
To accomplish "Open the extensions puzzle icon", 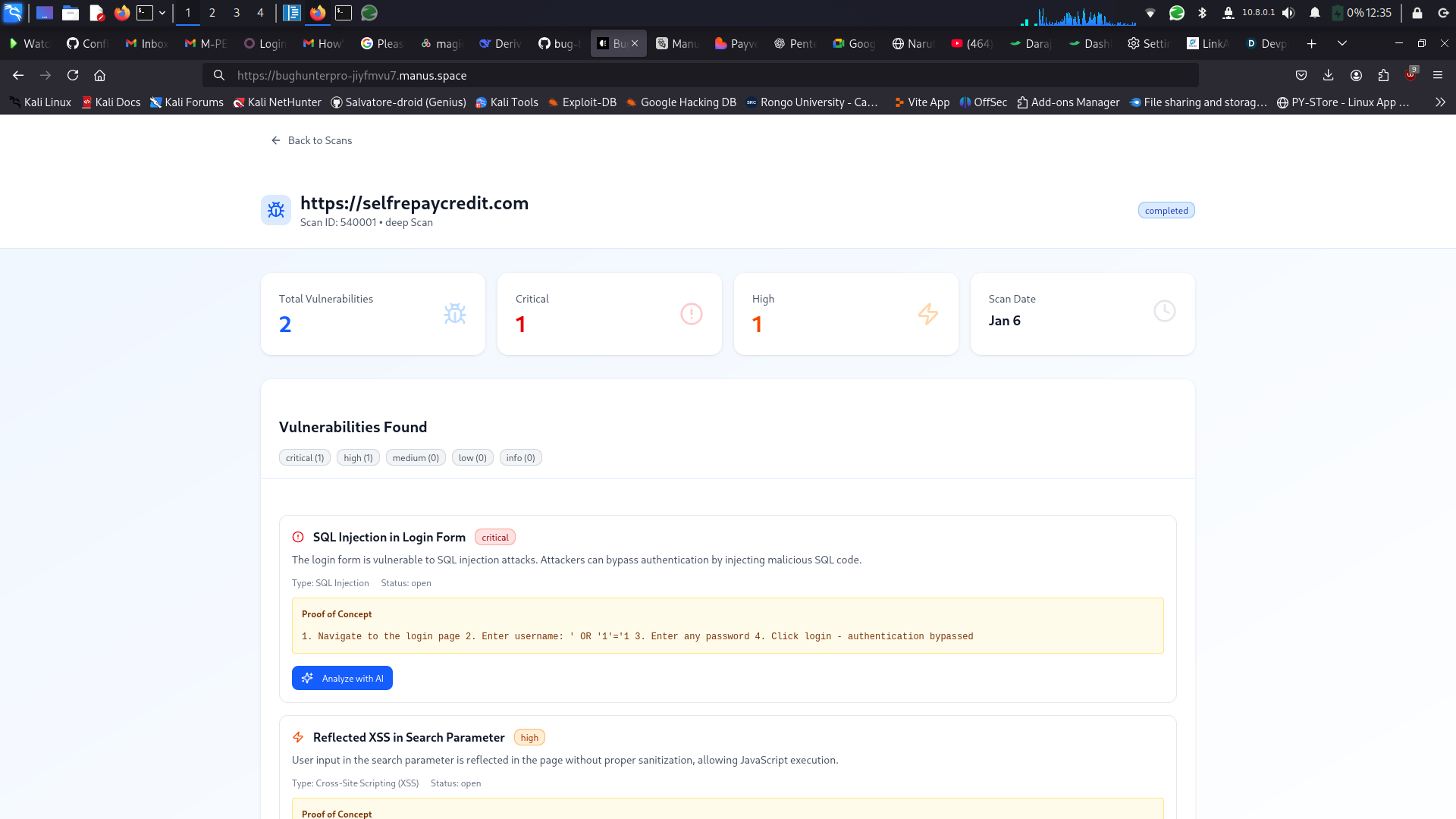I will pyautogui.click(x=1383, y=75).
